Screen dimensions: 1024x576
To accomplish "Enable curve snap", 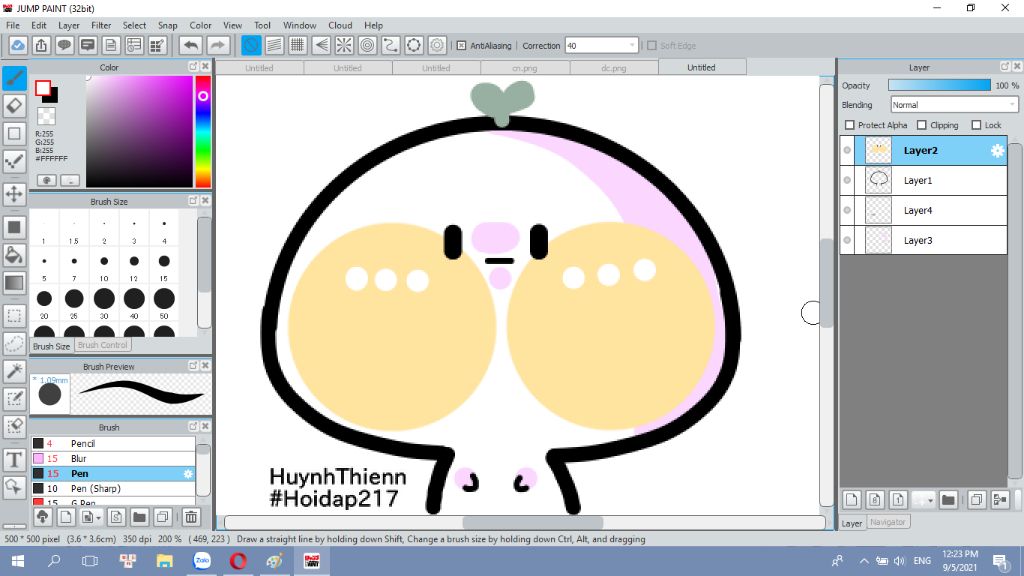I will pyautogui.click(x=391, y=46).
